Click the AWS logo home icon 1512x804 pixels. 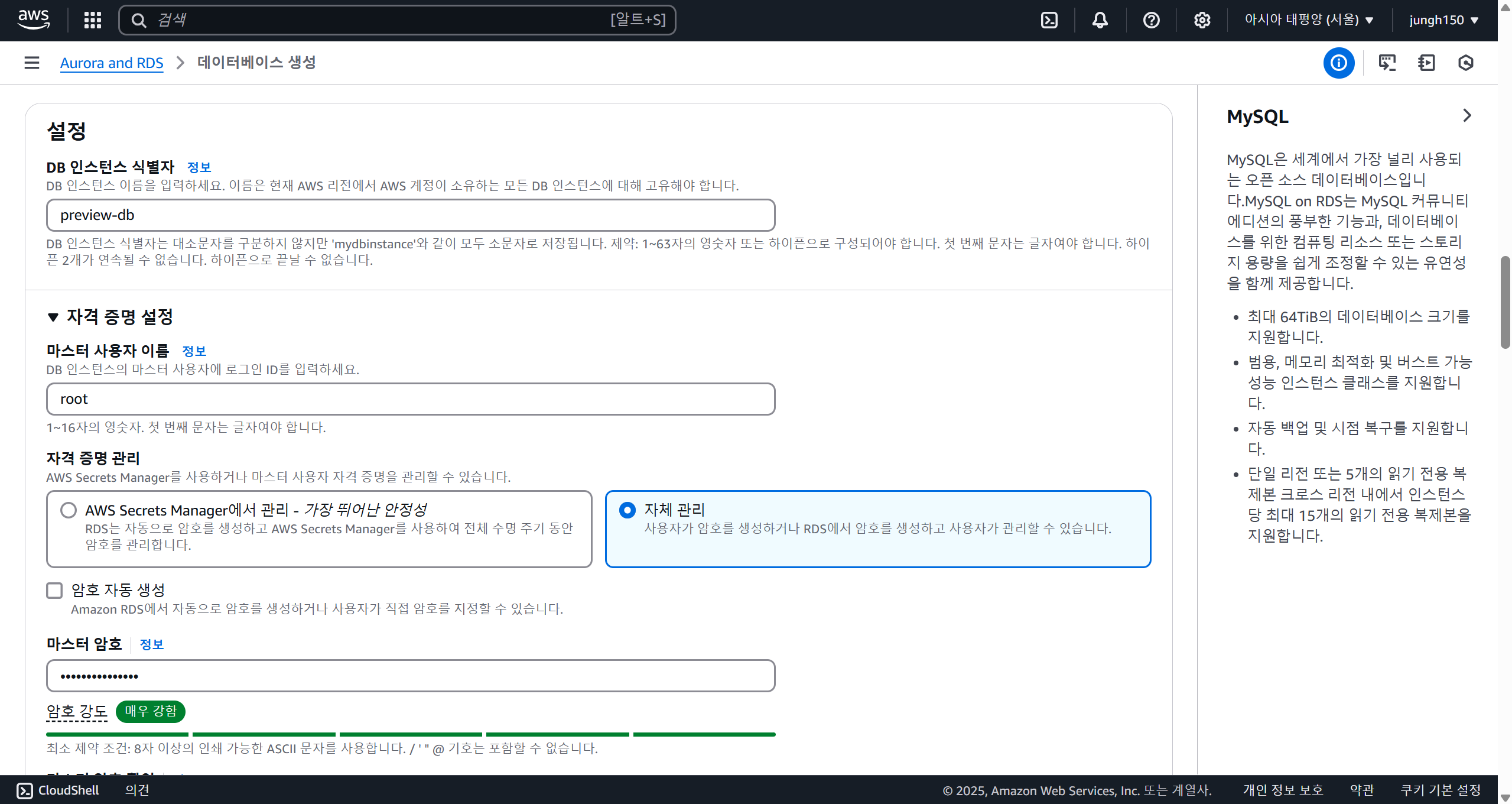click(34, 20)
